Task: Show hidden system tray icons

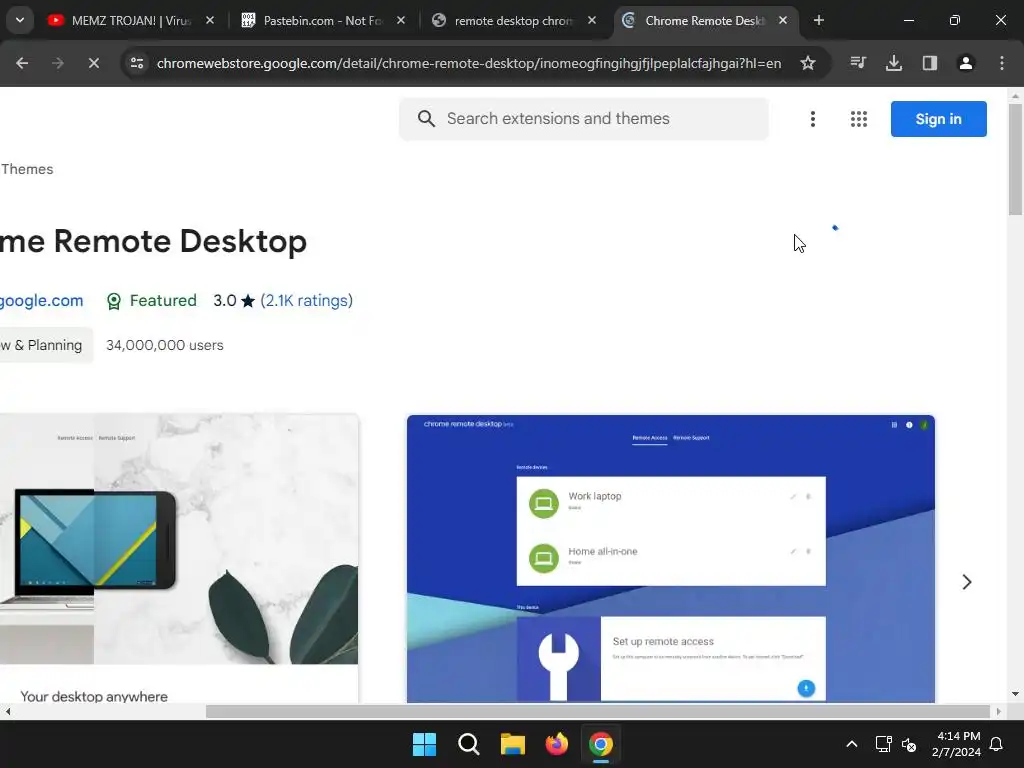Action: pos(852,744)
